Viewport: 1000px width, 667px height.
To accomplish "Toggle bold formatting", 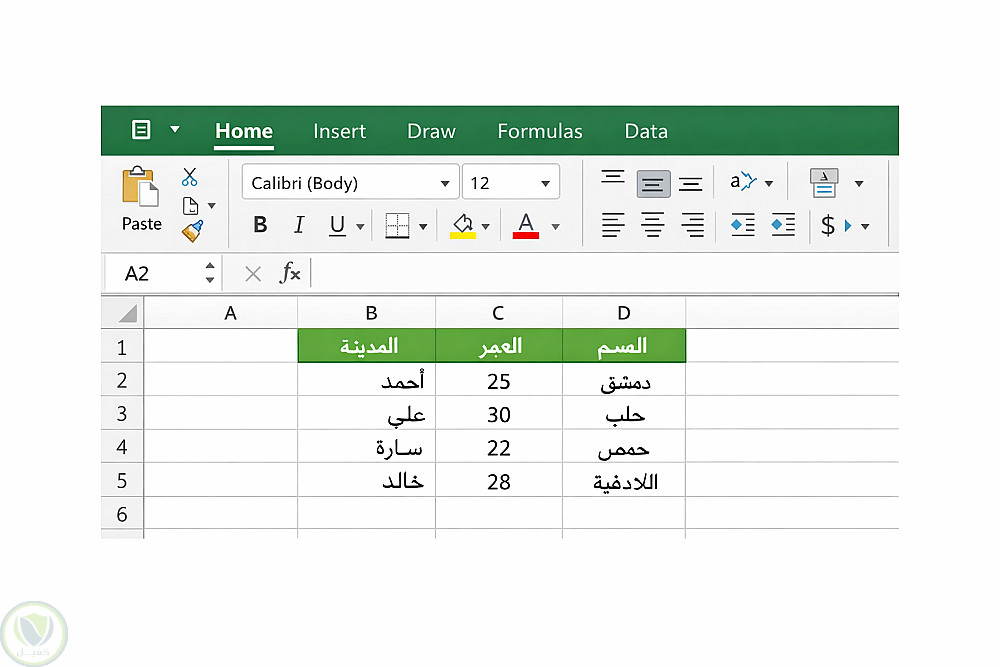I will [260, 226].
